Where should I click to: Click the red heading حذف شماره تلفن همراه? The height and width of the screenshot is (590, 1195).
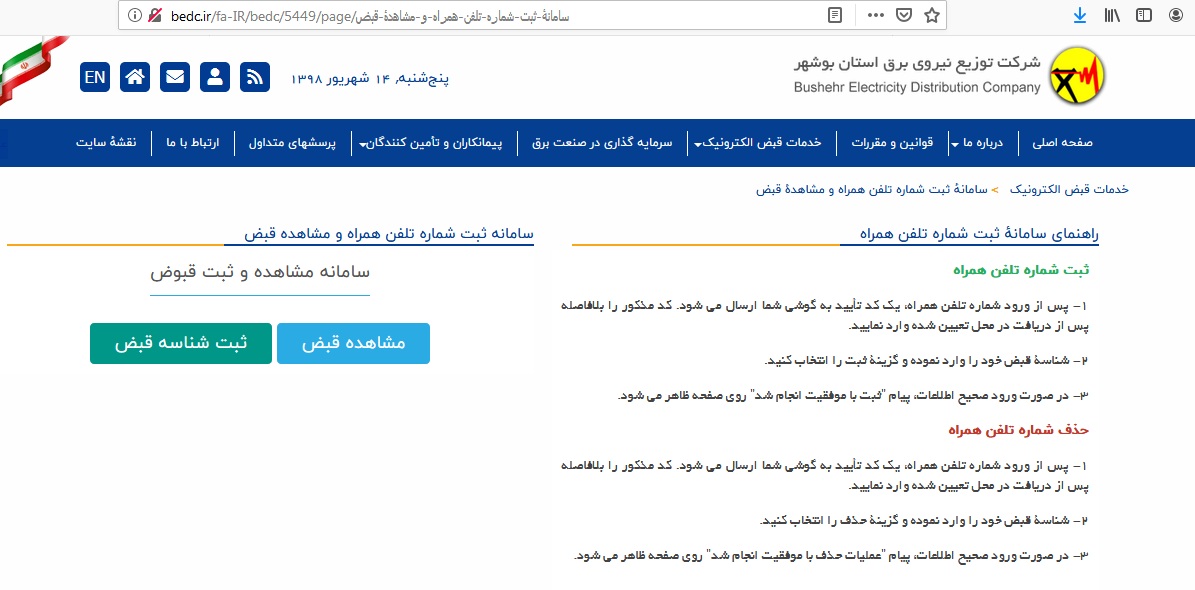[x=1018, y=429]
